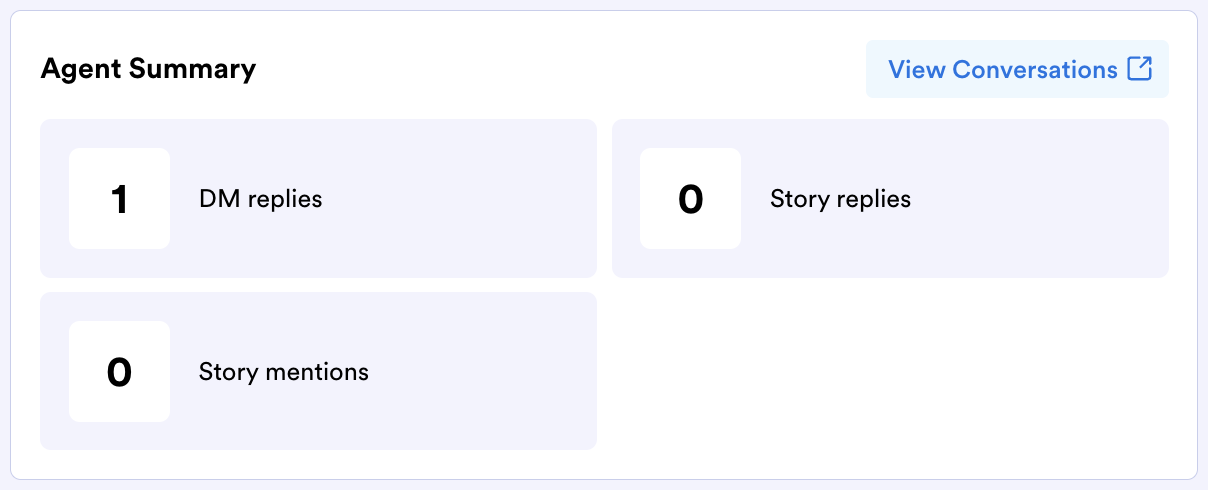Open the Story replies summary card
Image resolution: width=1208 pixels, height=490 pixels.
pos(1020,198)
